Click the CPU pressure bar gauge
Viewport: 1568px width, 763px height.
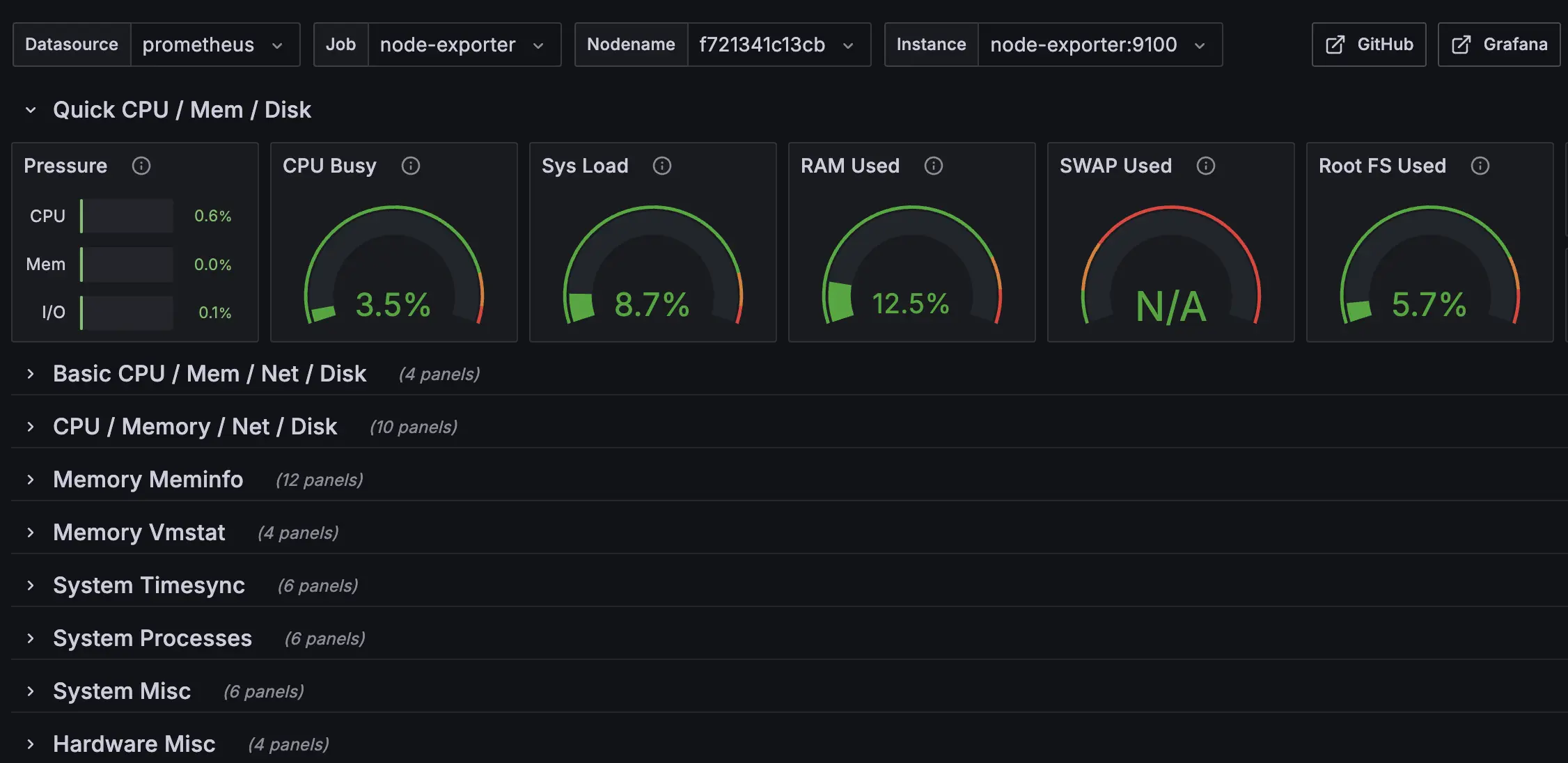127,215
